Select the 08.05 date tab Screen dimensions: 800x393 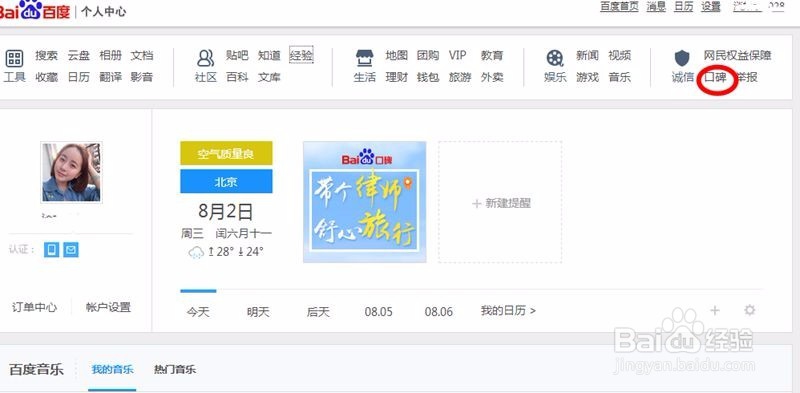(x=379, y=311)
